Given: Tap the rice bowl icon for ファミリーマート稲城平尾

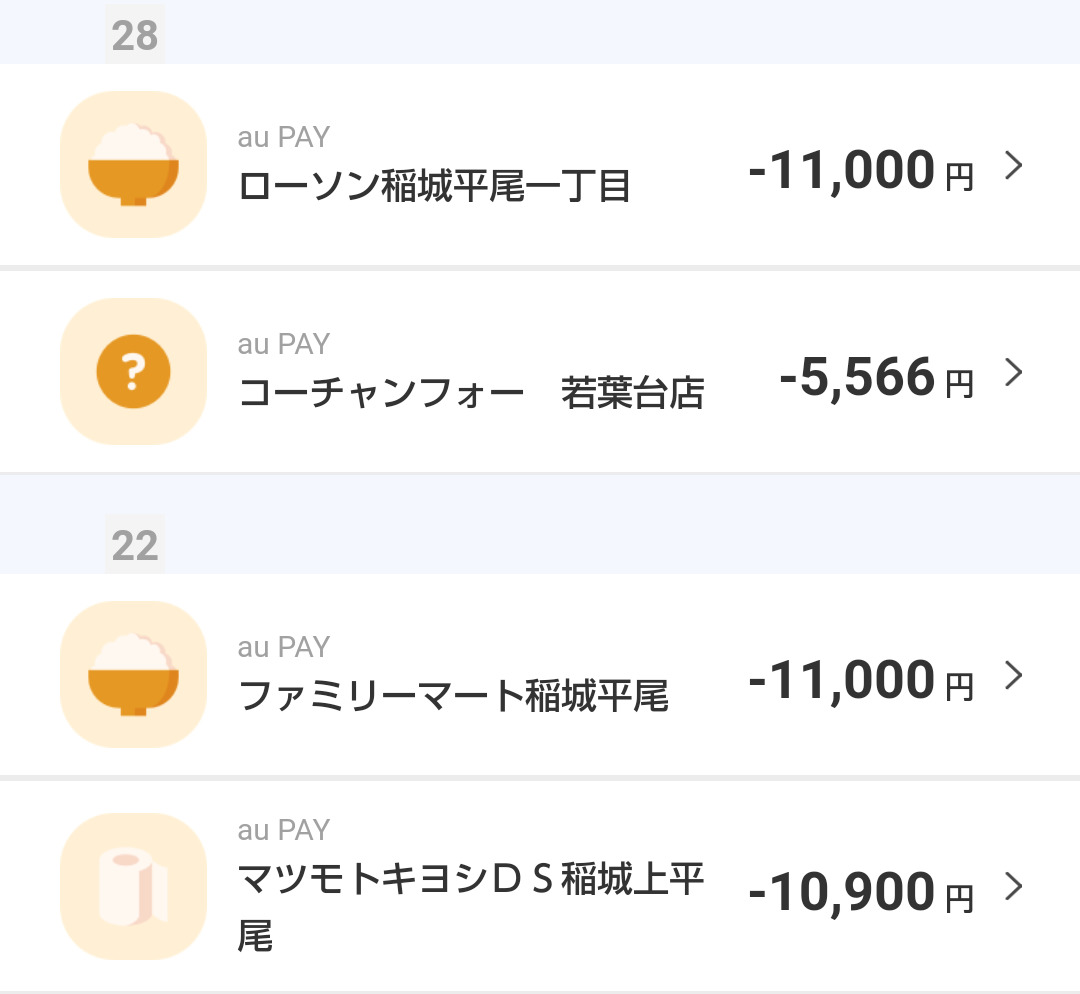Looking at the screenshot, I should pos(133,675).
